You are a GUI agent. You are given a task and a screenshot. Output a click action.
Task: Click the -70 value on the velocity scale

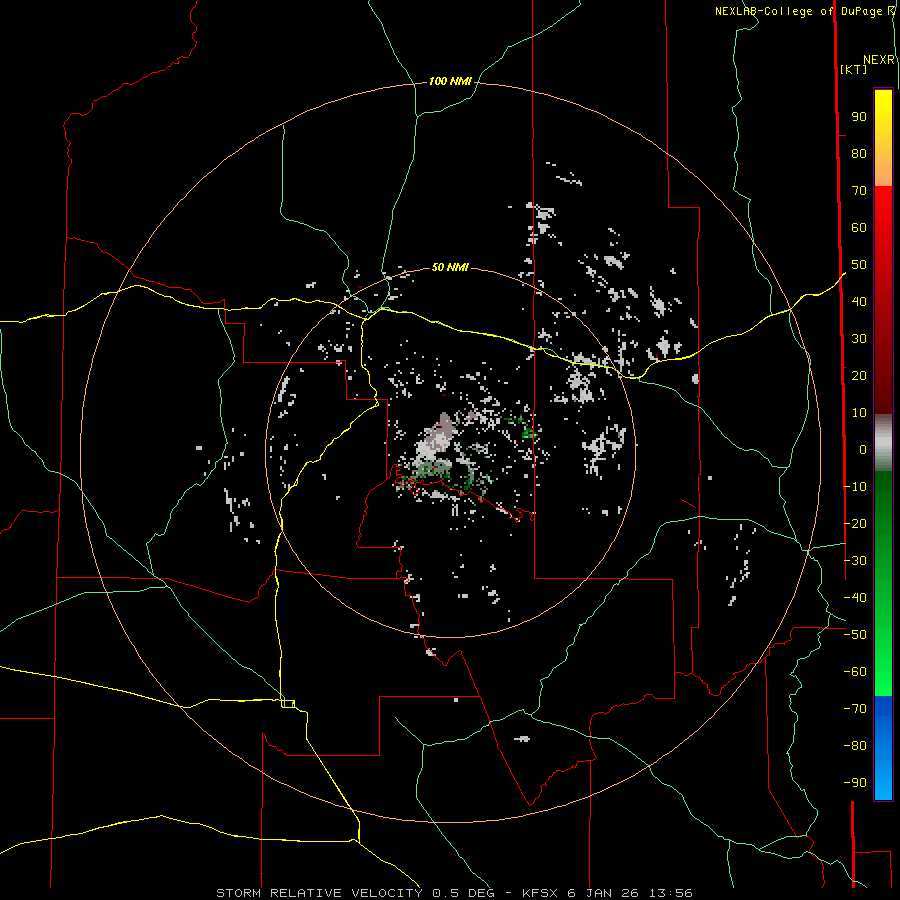(855, 709)
